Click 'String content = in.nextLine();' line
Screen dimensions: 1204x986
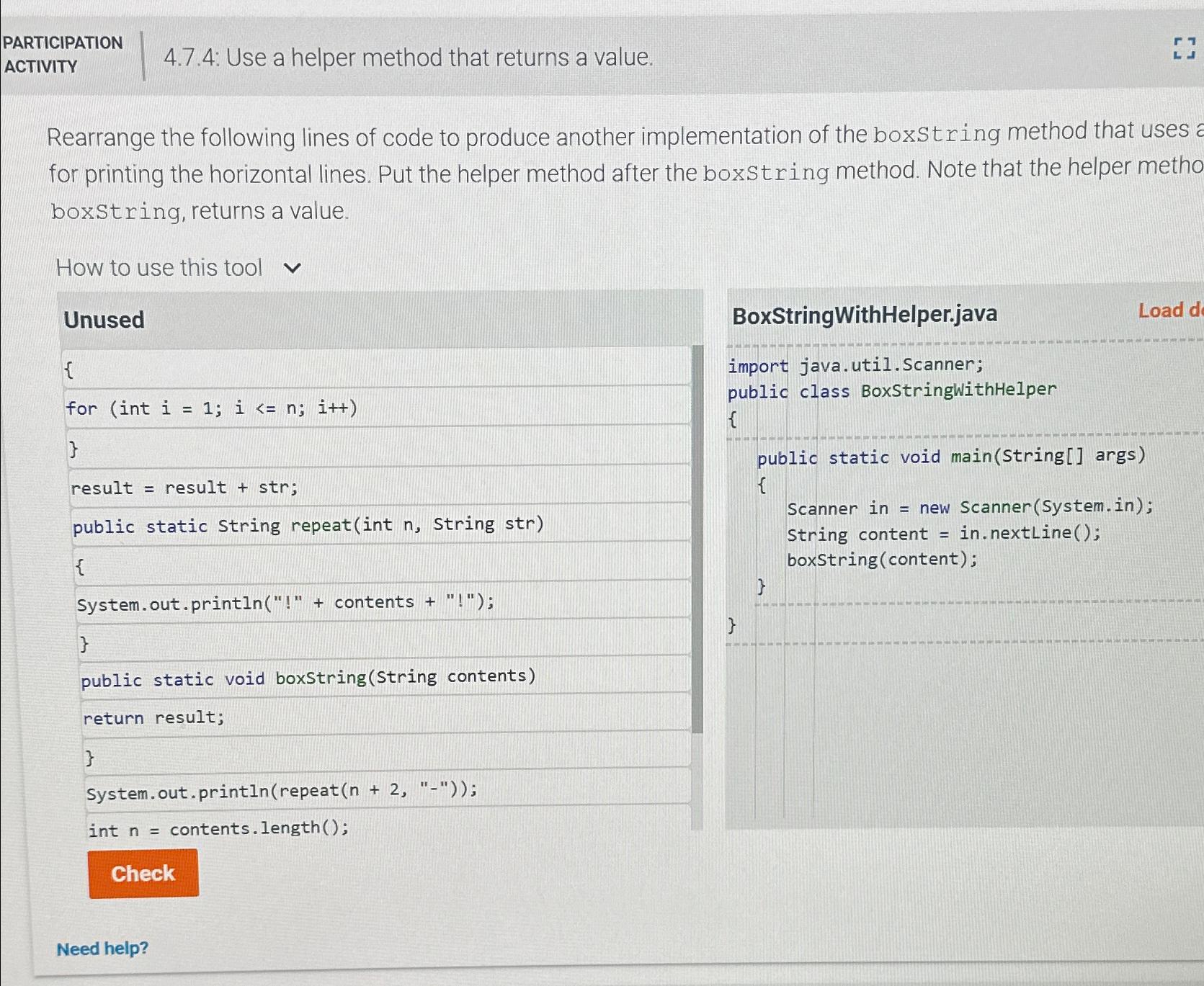click(x=943, y=534)
